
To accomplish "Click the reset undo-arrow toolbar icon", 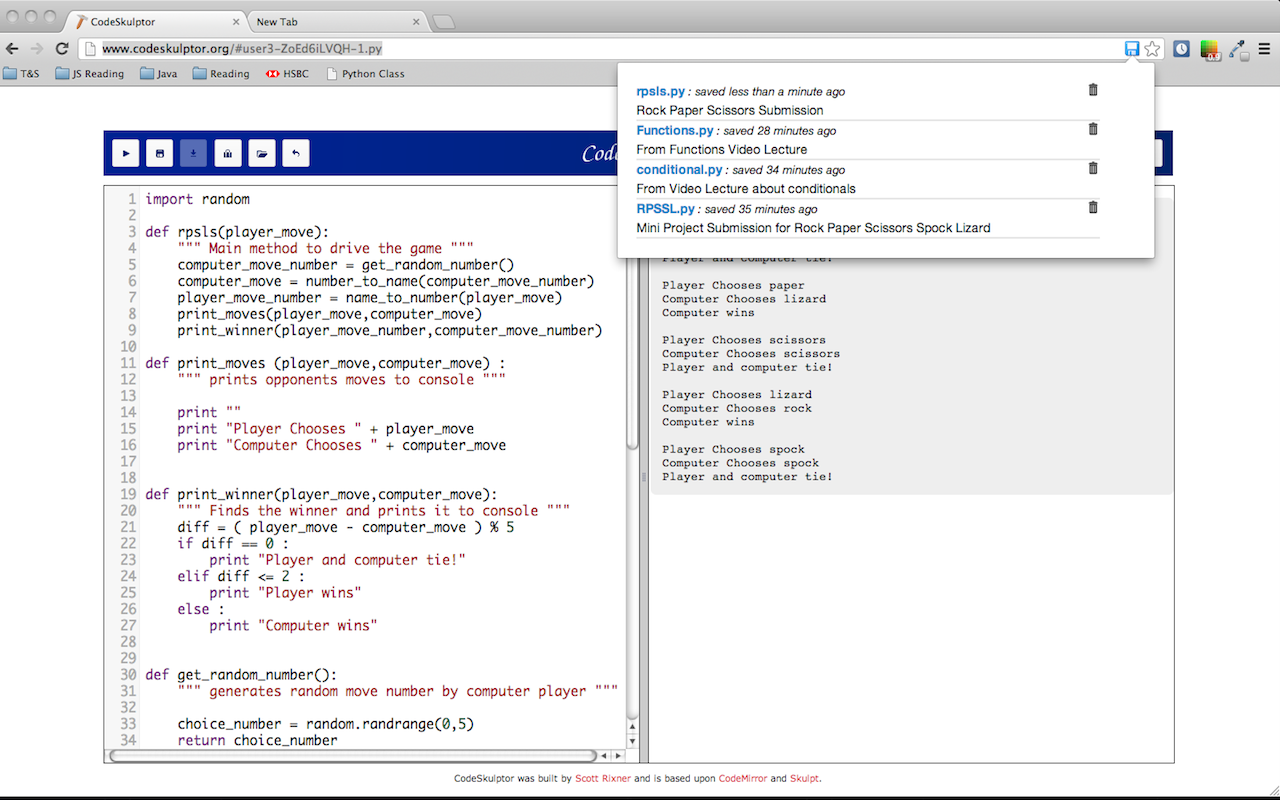I will click(x=295, y=153).
